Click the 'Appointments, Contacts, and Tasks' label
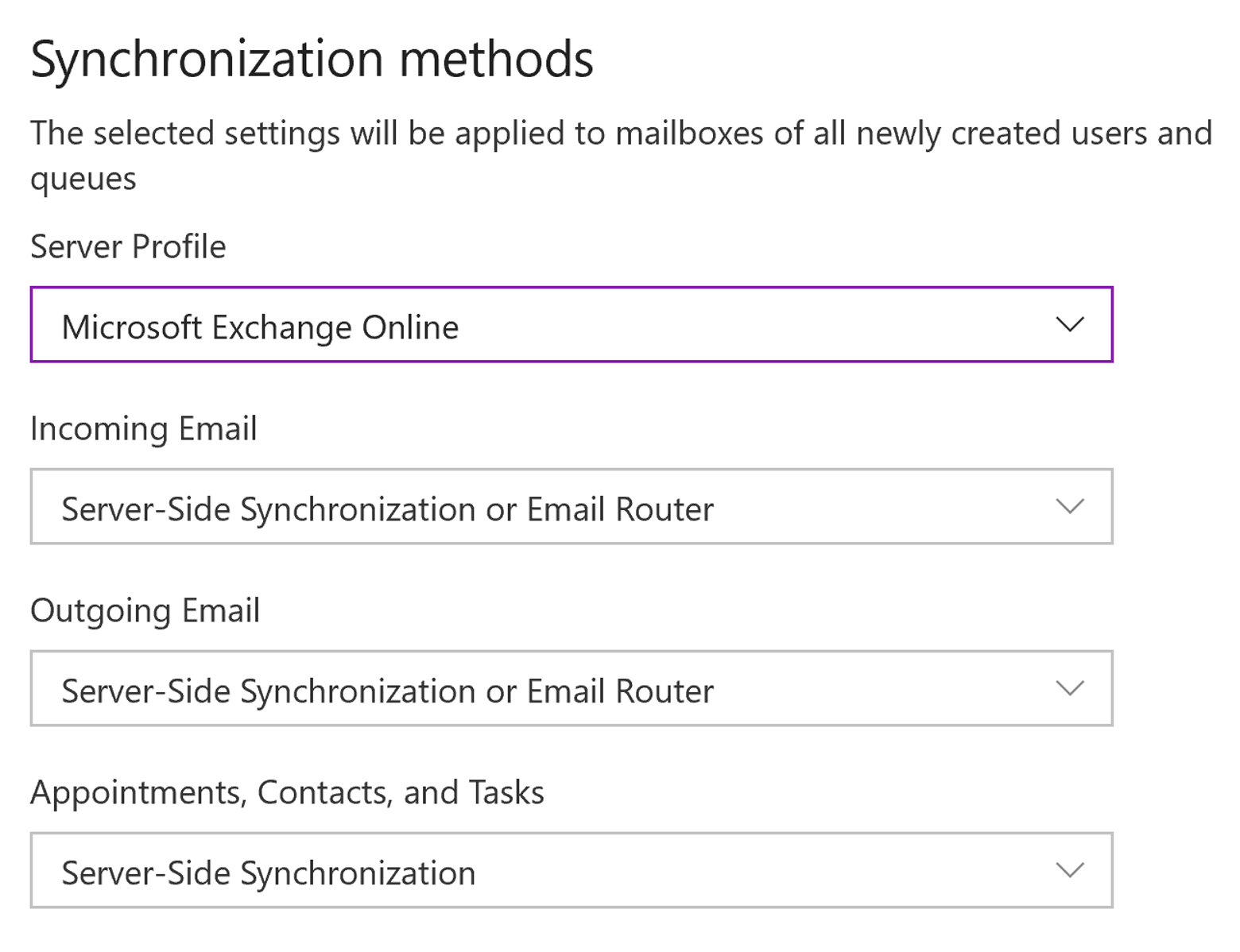Screen dimensions: 1240x952 click(287, 792)
